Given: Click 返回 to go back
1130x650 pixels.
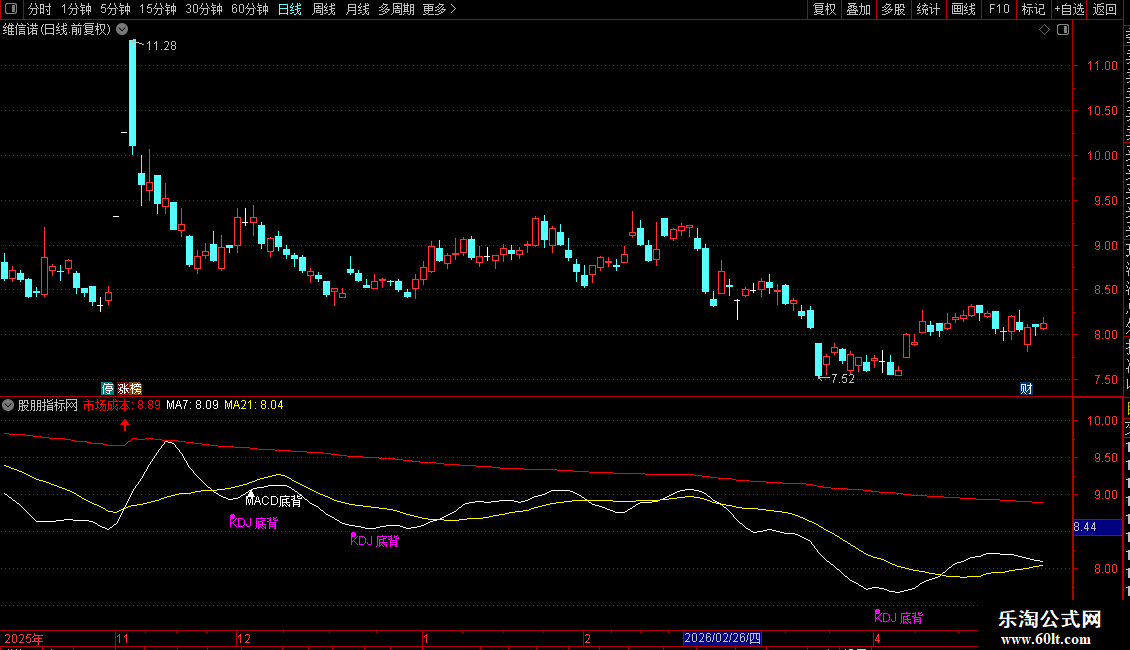Looking at the screenshot, I should [1105, 9].
